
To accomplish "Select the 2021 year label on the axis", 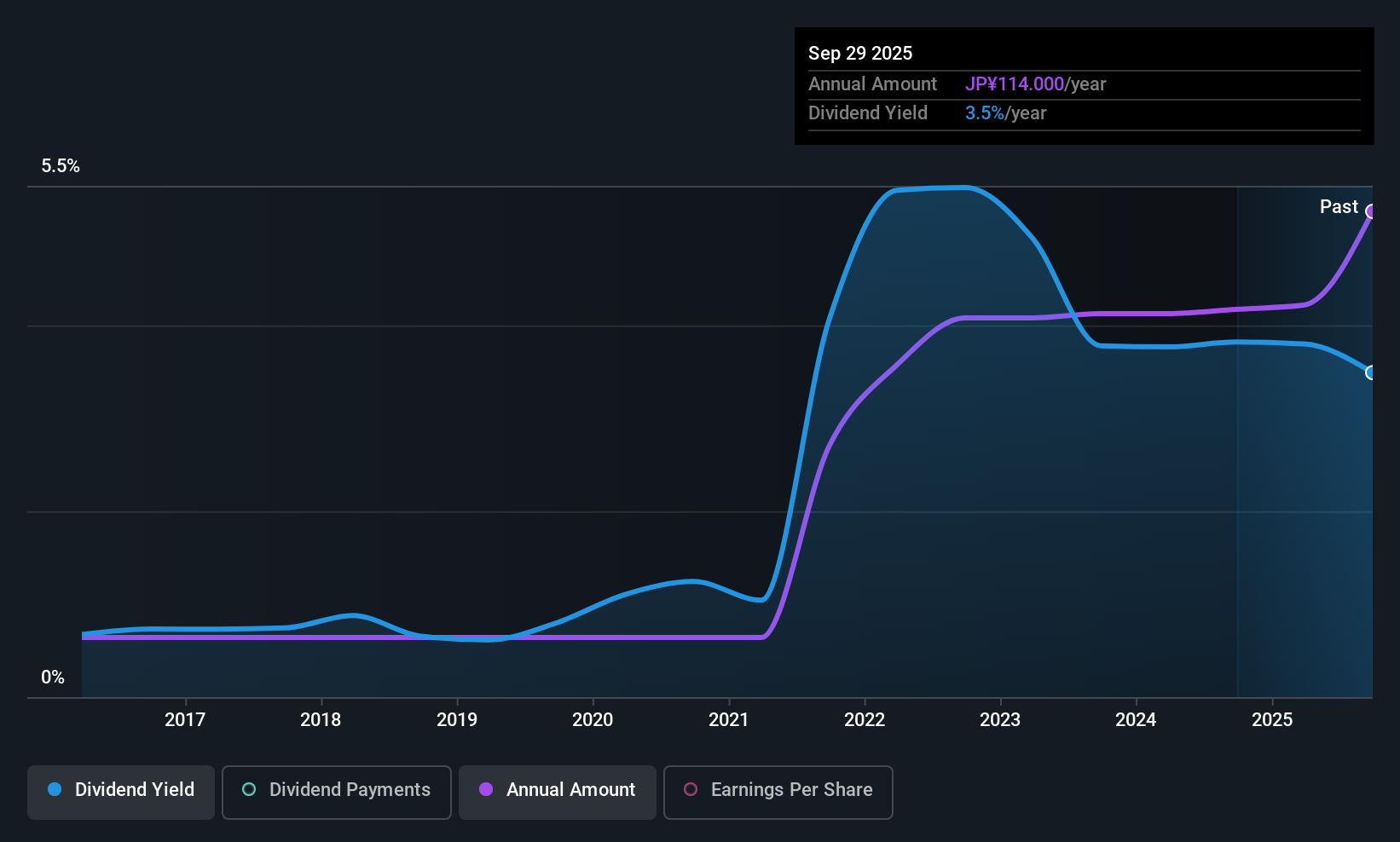I will tap(729, 719).
